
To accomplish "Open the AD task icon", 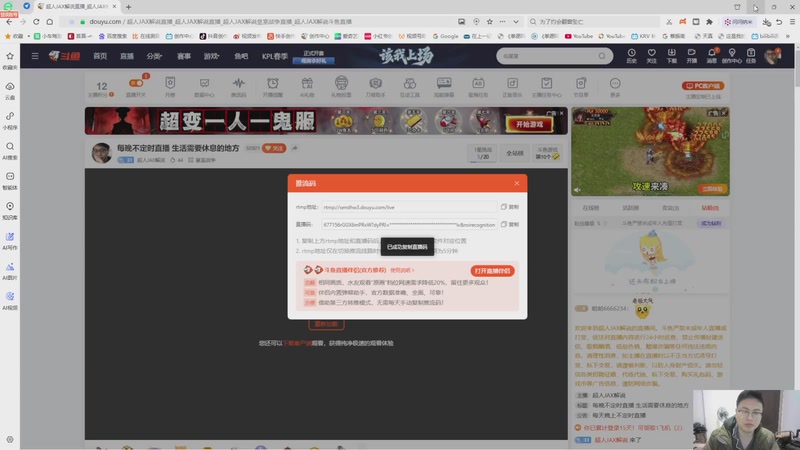I will pos(478,87).
